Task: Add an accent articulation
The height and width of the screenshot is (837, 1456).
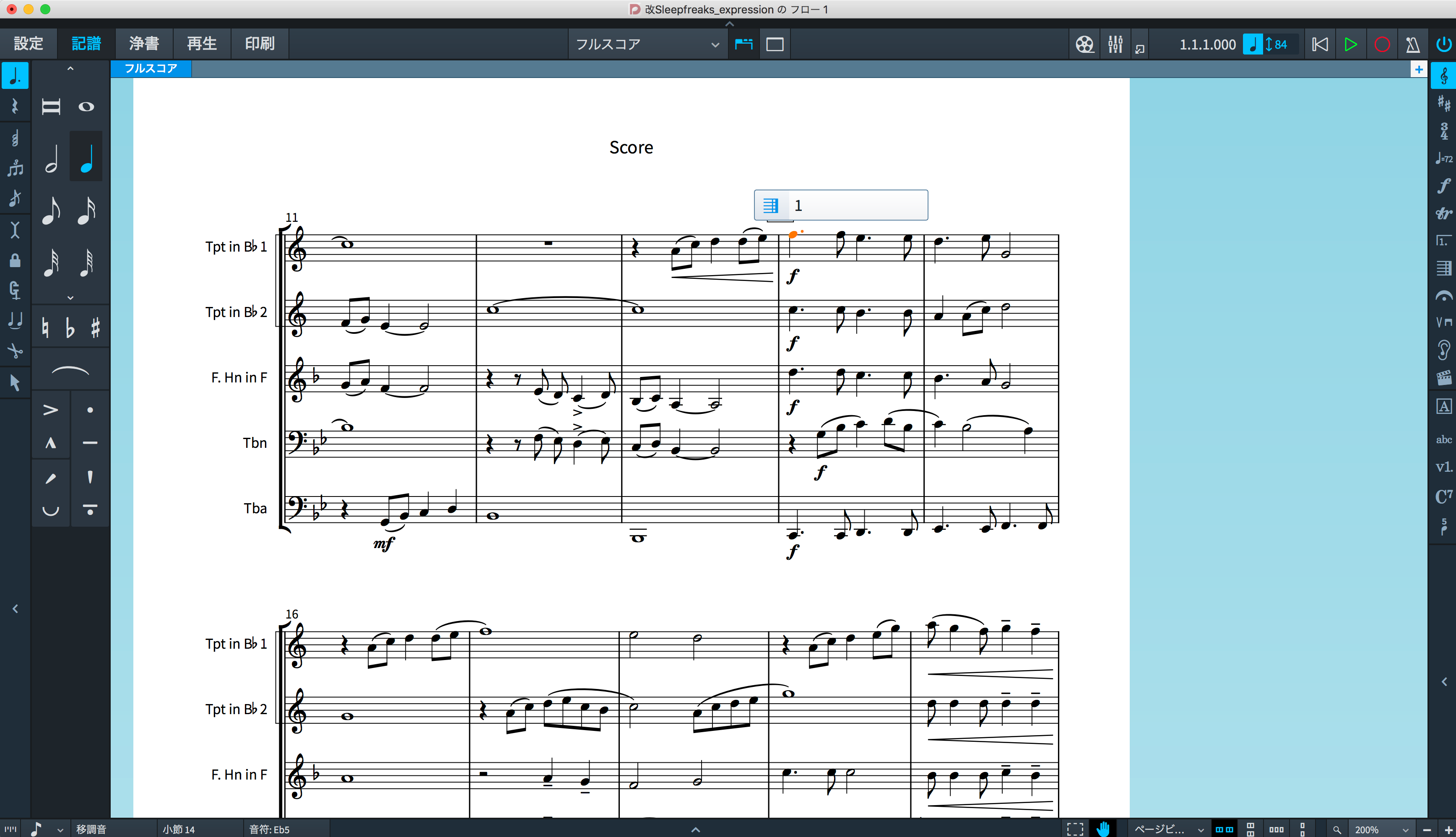Action: 51,410
